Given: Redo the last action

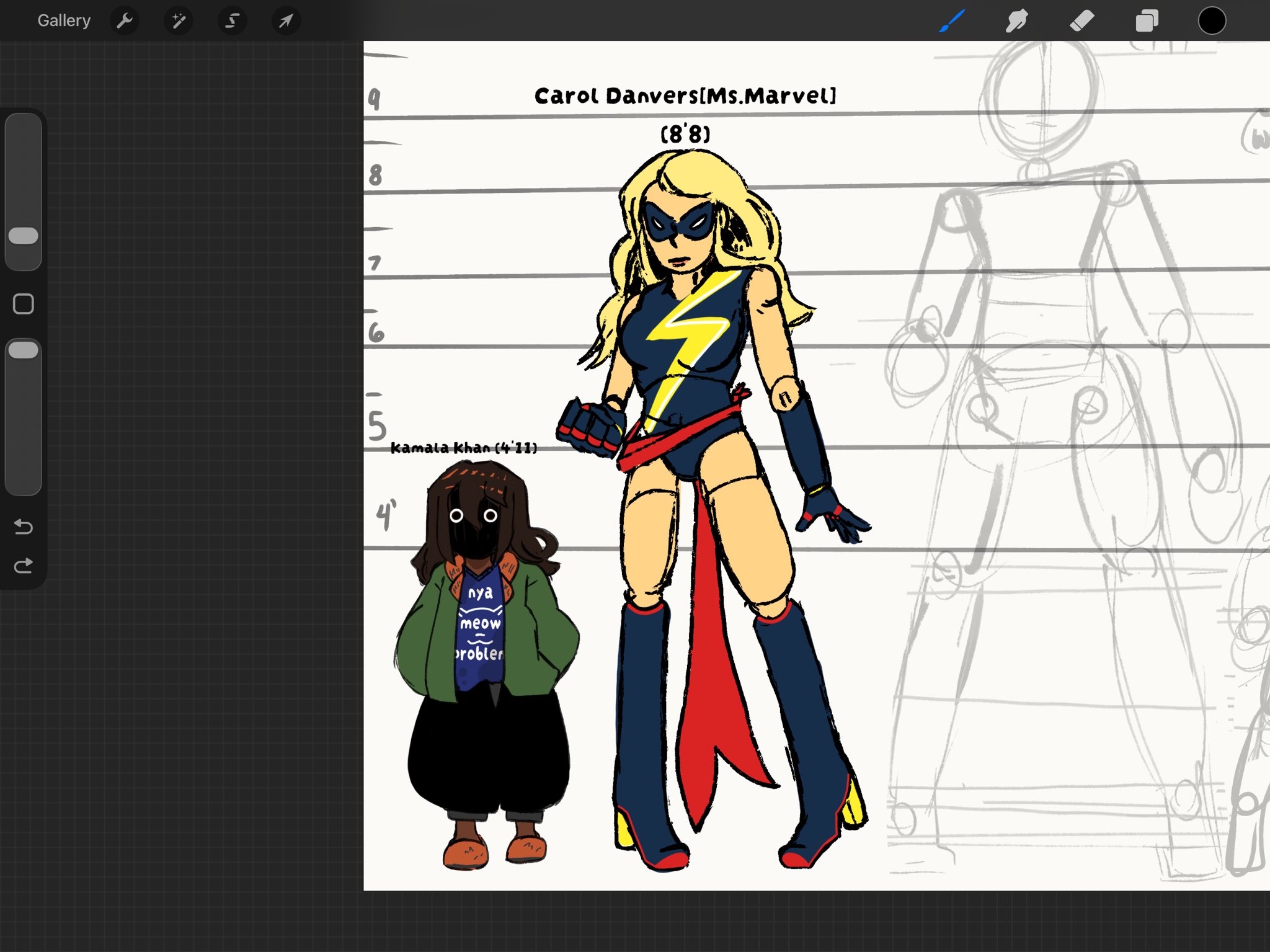Looking at the screenshot, I should (x=24, y=566).
